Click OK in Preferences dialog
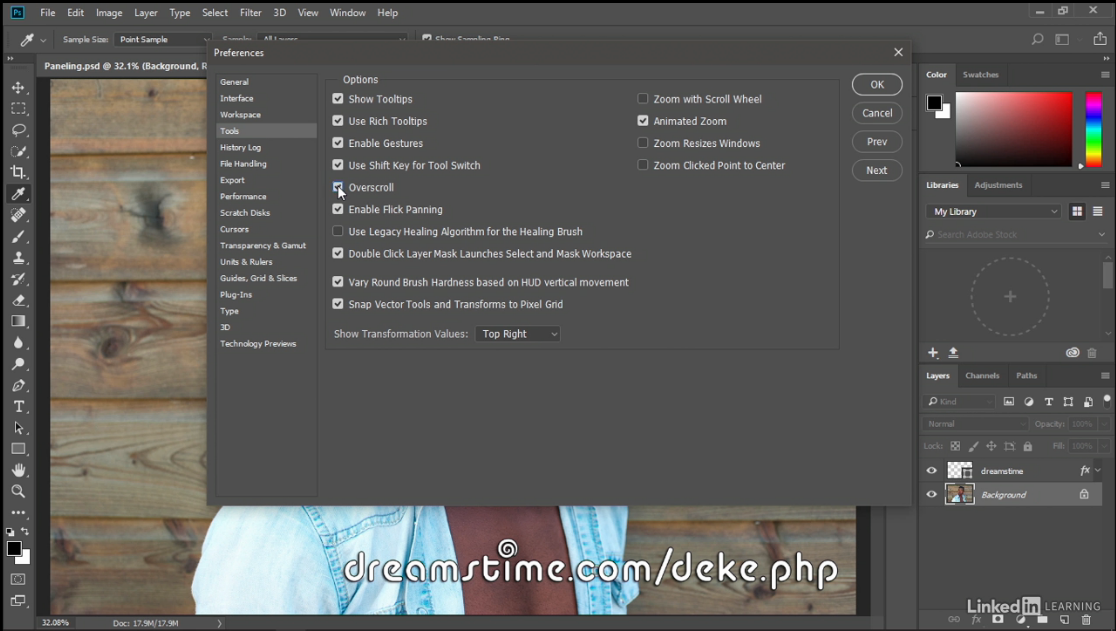This screenshot has width=1116, height=631. [877, 85]
